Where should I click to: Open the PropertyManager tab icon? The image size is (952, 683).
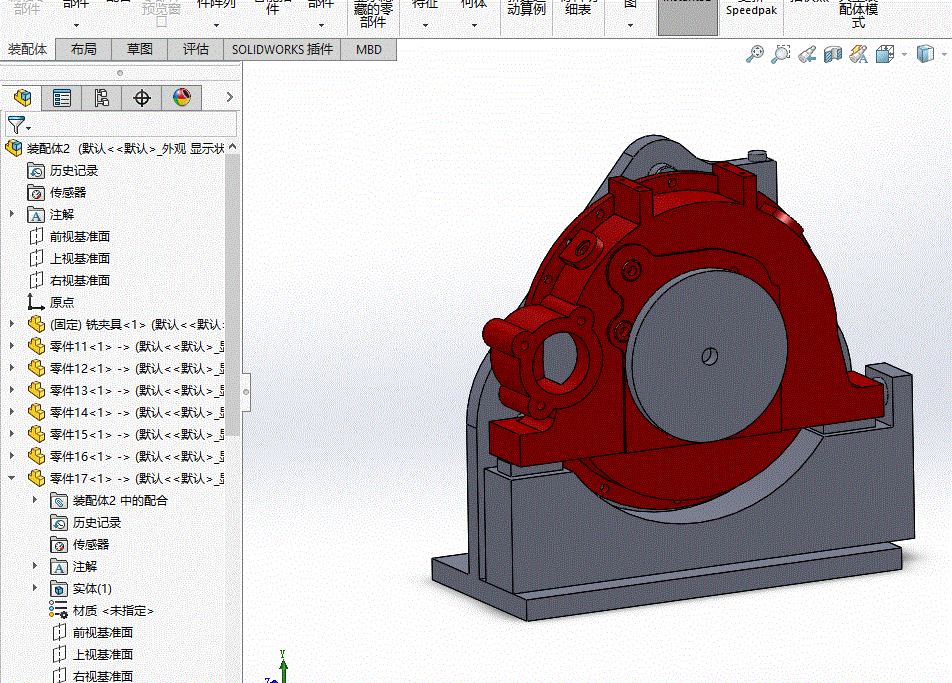[62, 97]
